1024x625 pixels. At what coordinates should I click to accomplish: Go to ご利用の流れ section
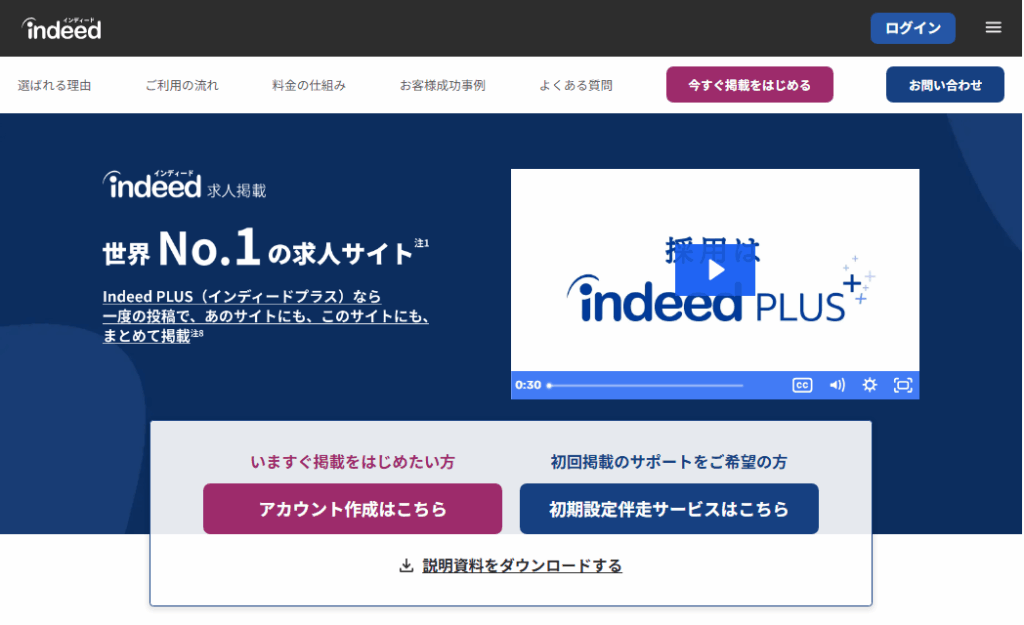click(182, 86)
